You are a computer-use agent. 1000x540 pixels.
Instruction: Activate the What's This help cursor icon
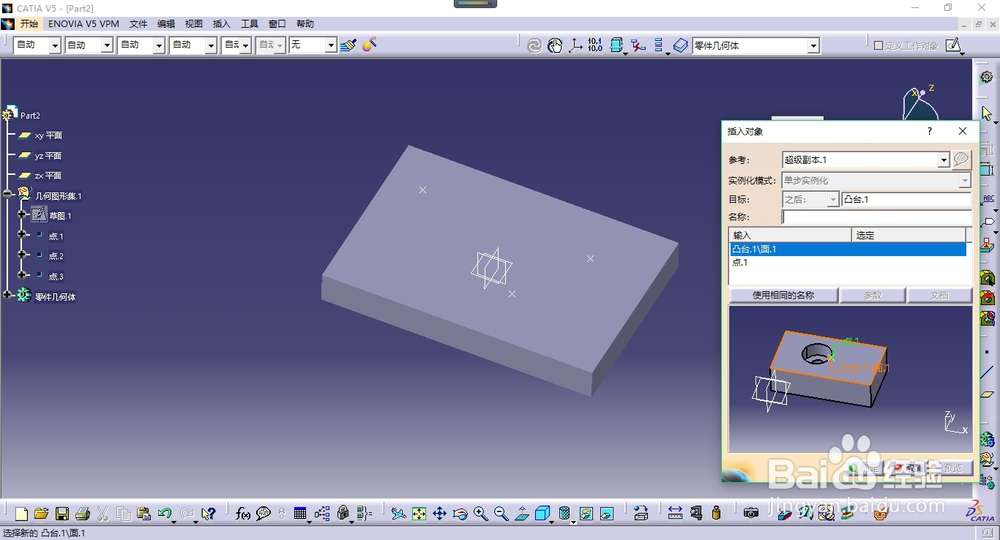pos(208,514)
